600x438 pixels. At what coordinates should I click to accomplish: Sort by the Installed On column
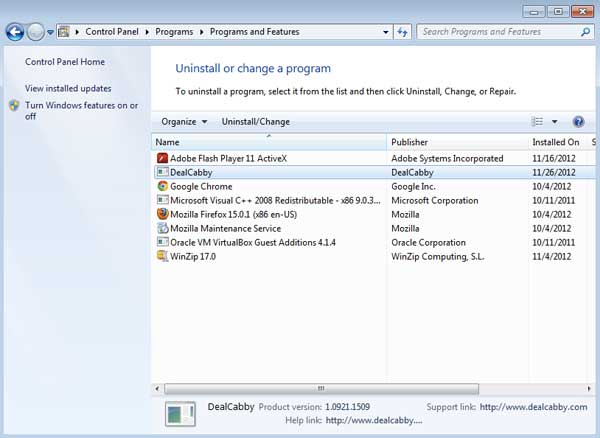(558, 142)
